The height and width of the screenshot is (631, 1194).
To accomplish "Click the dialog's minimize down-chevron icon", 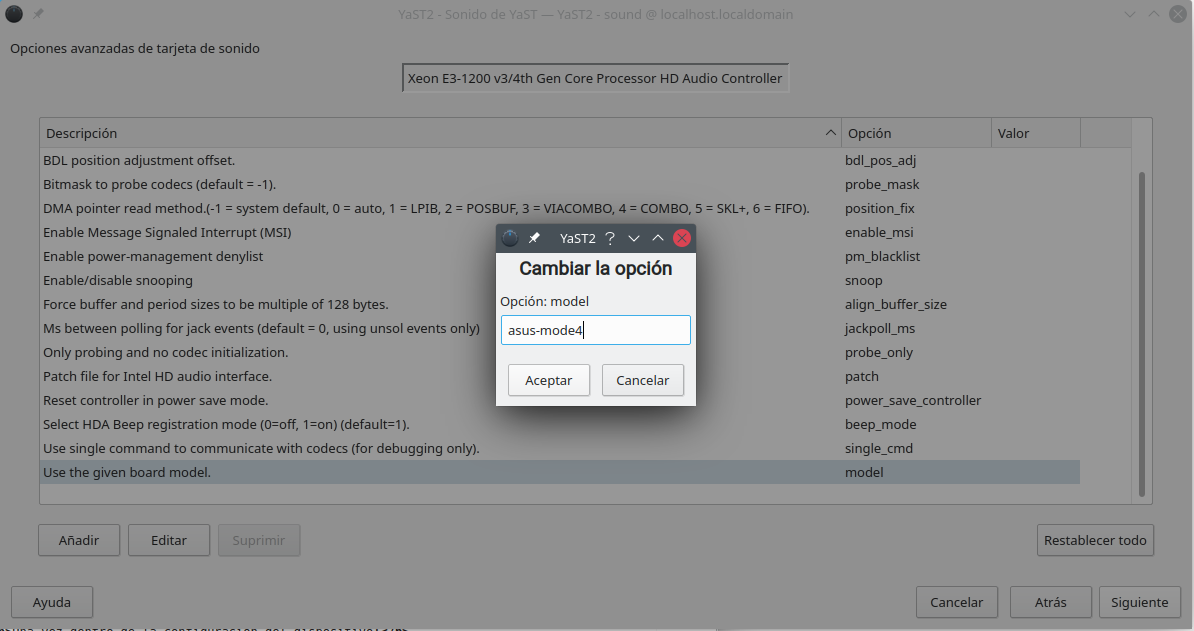I will click(634, 238).
